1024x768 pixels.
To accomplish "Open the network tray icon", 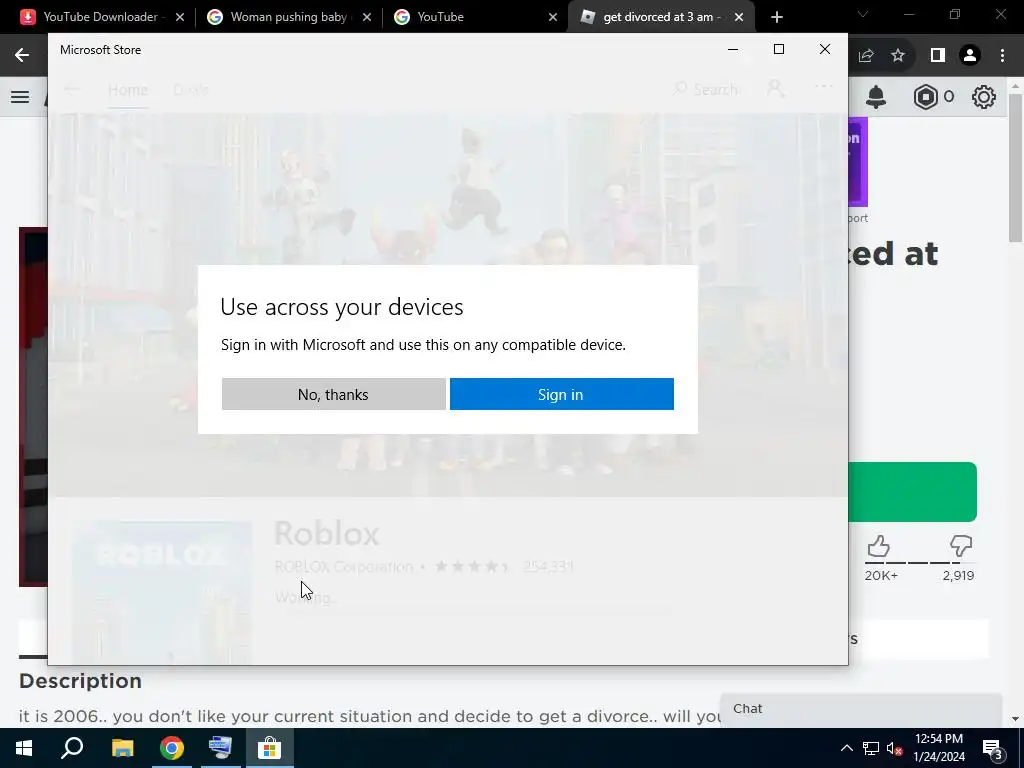I will pyautogui.click(x=871, y=748).
